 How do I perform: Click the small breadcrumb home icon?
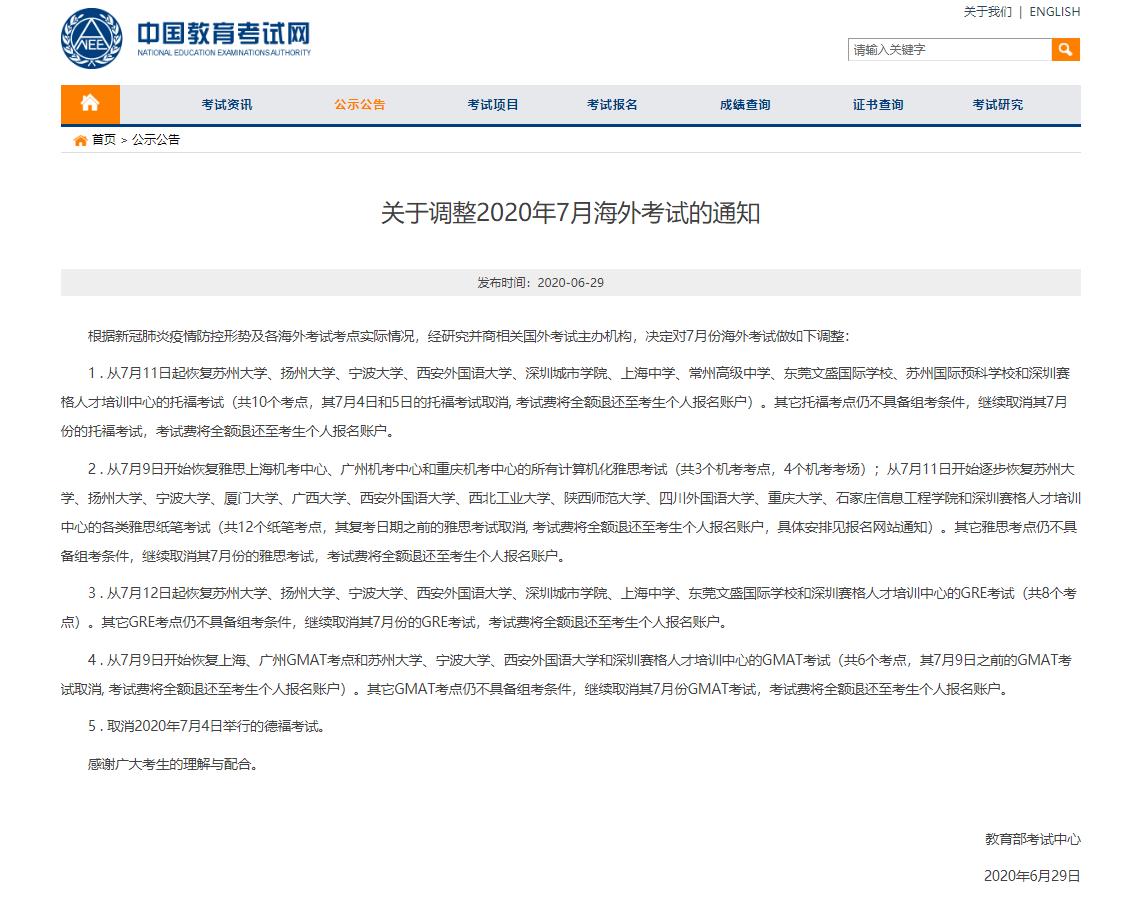(x=80, y=140)
